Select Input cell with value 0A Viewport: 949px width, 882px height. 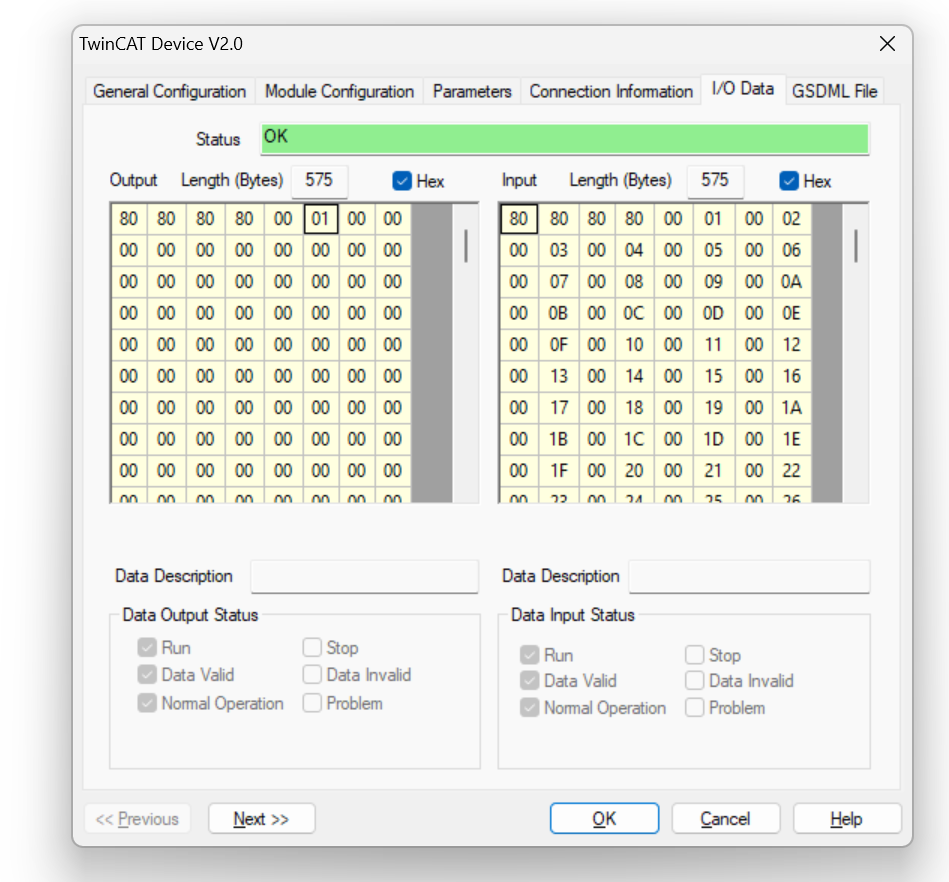(791, 281)
